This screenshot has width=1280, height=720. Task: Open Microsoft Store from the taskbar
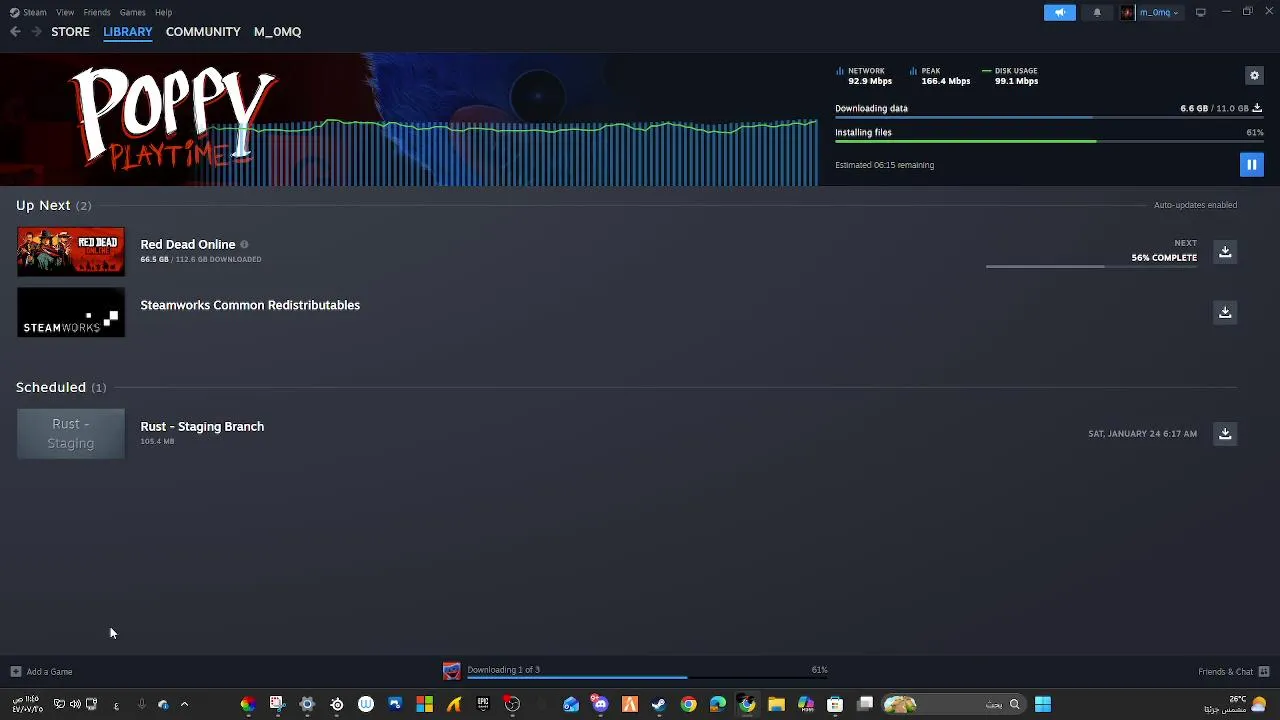tap(835, 705)
